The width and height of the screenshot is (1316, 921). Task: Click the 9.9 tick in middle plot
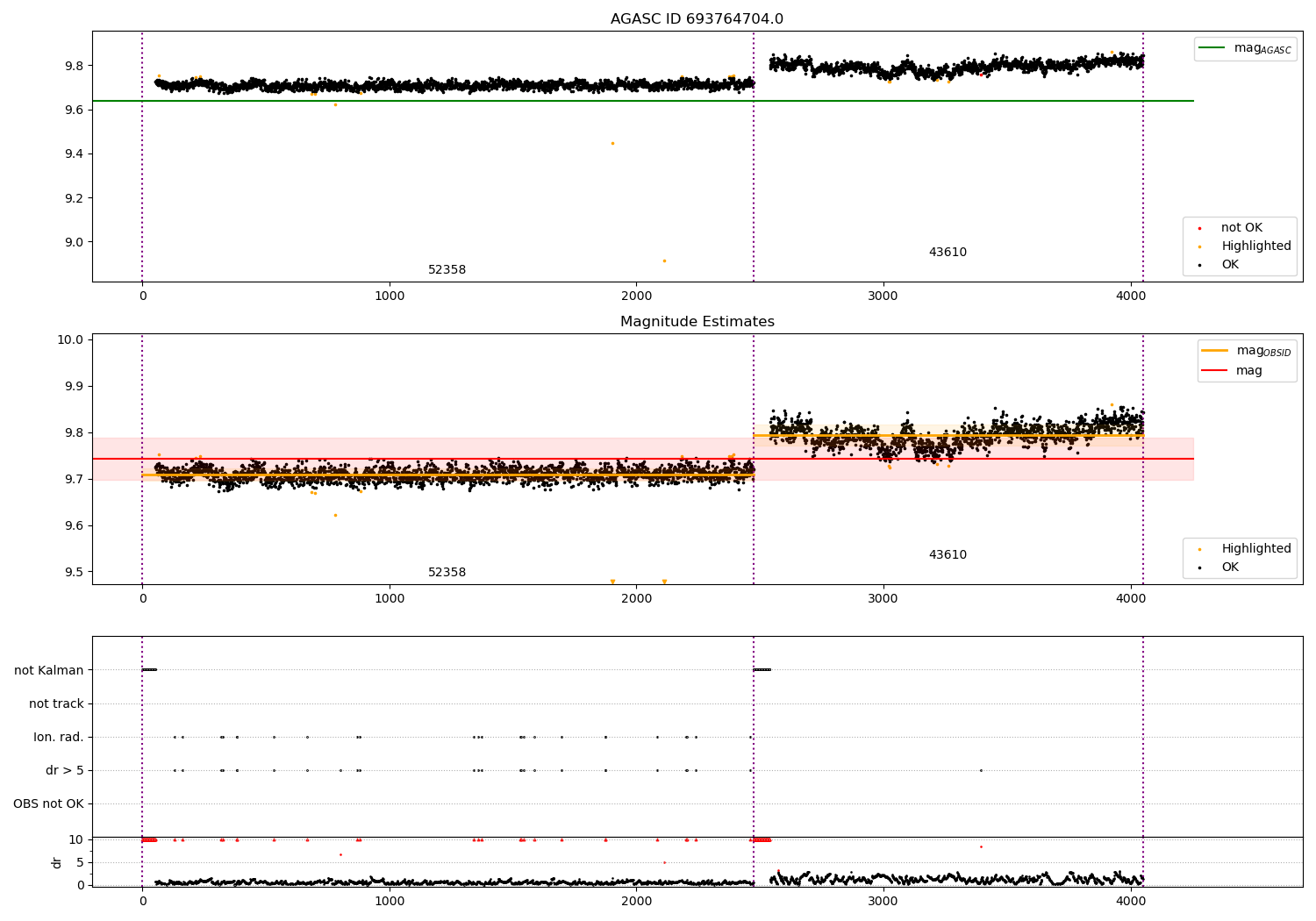tap(73, 387)
